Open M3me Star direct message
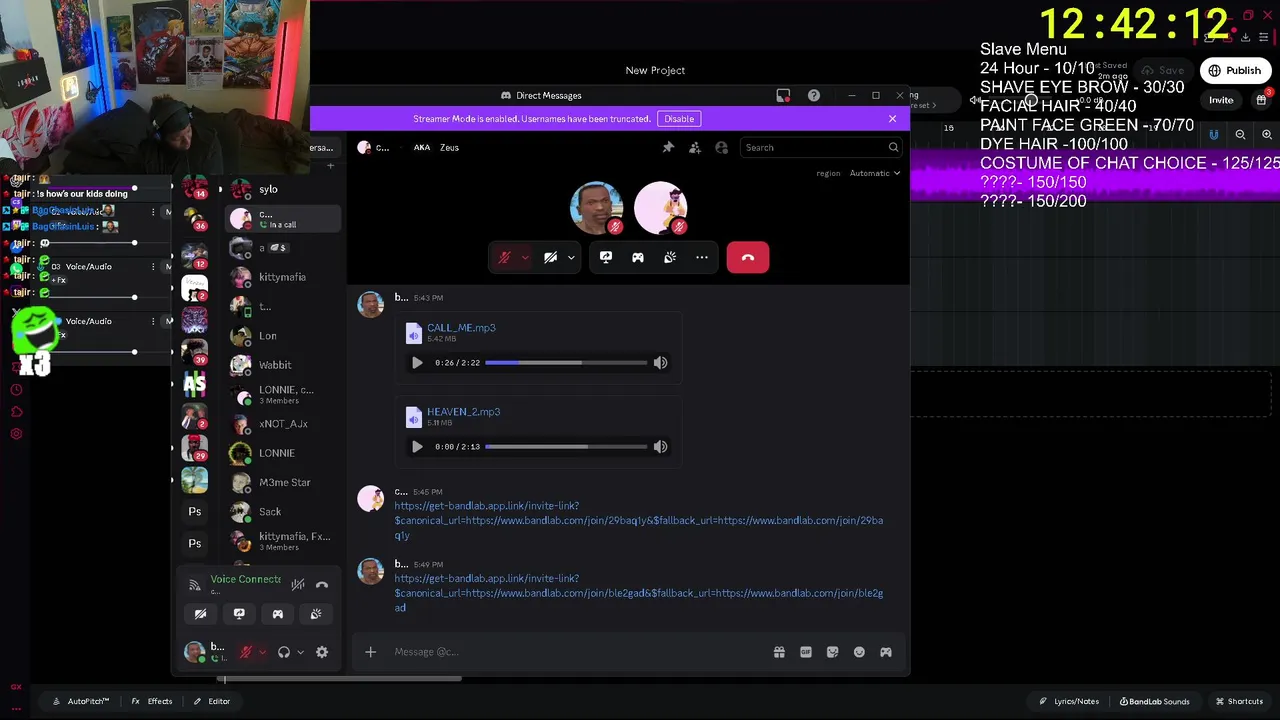The image size is (1280, 720). point(282,483)
